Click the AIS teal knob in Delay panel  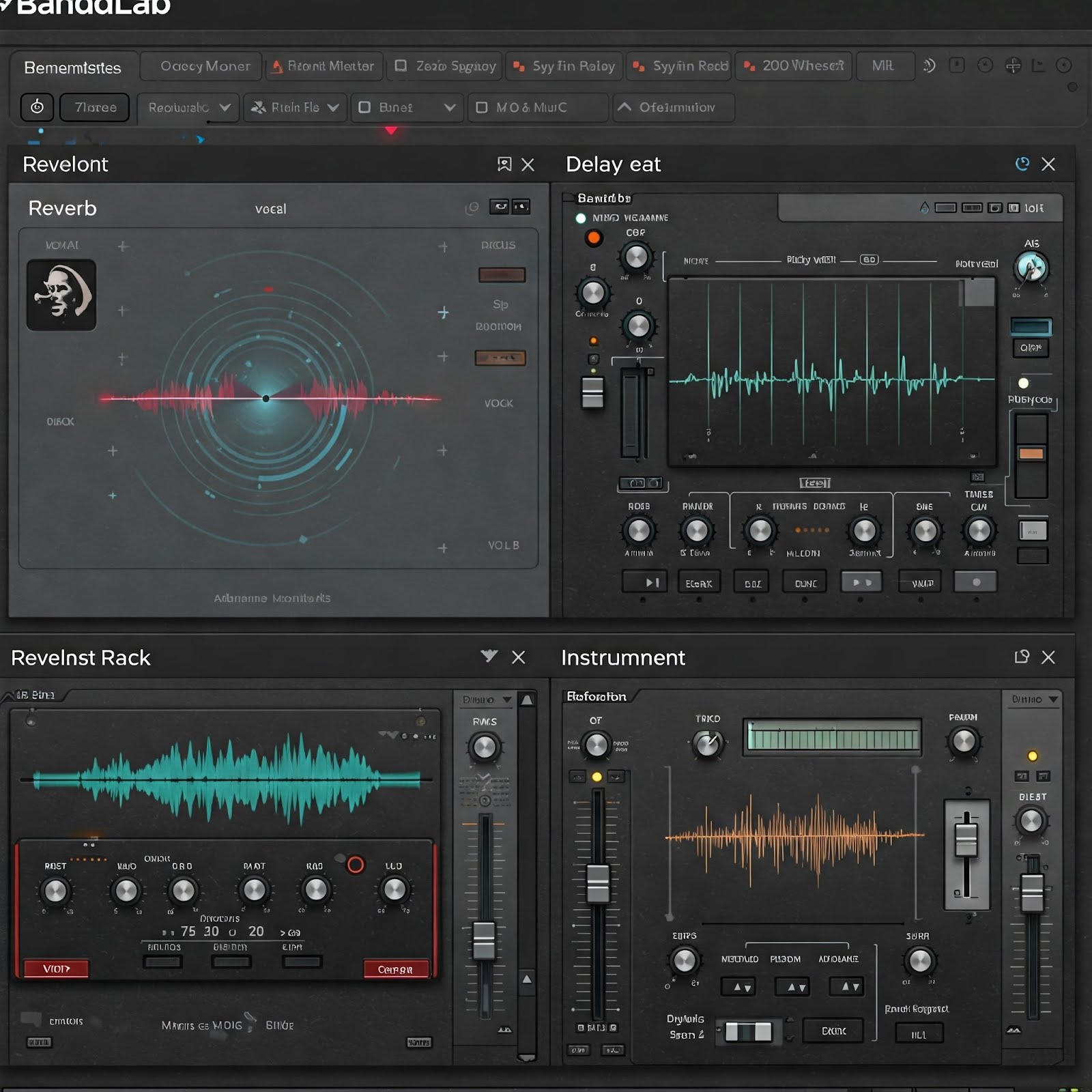click(1031, 268)
